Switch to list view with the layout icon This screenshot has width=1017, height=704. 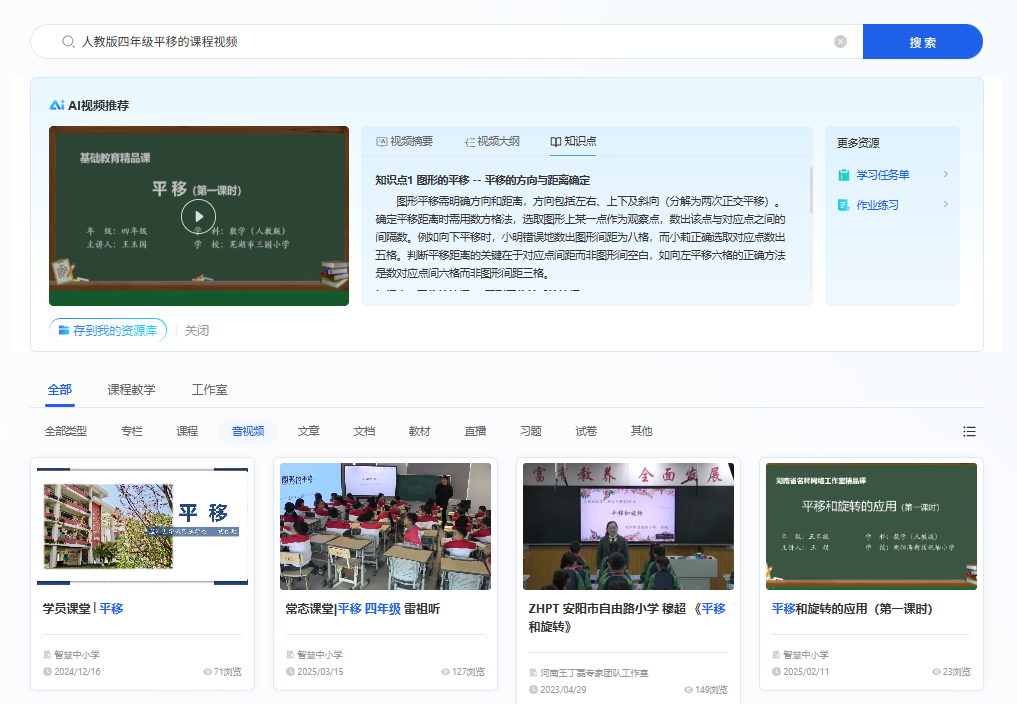pyautogui.click(x=968, y=431)
